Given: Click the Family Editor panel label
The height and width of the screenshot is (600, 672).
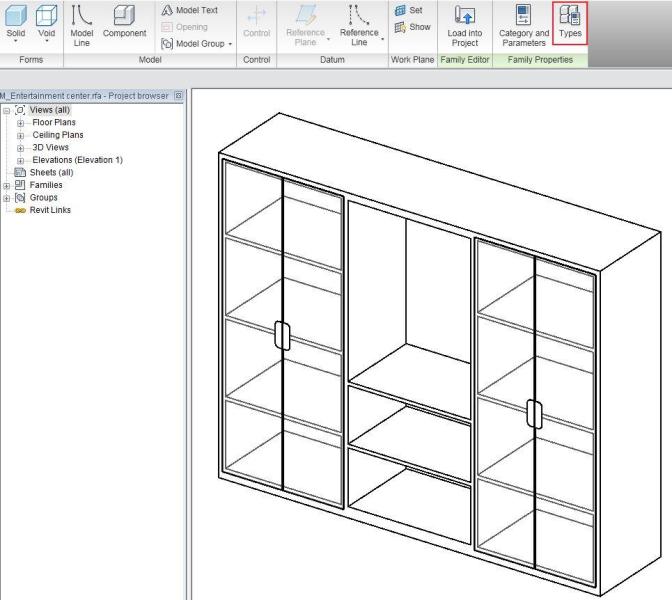Looking at the screenshot, I should (x=465, y=60).
